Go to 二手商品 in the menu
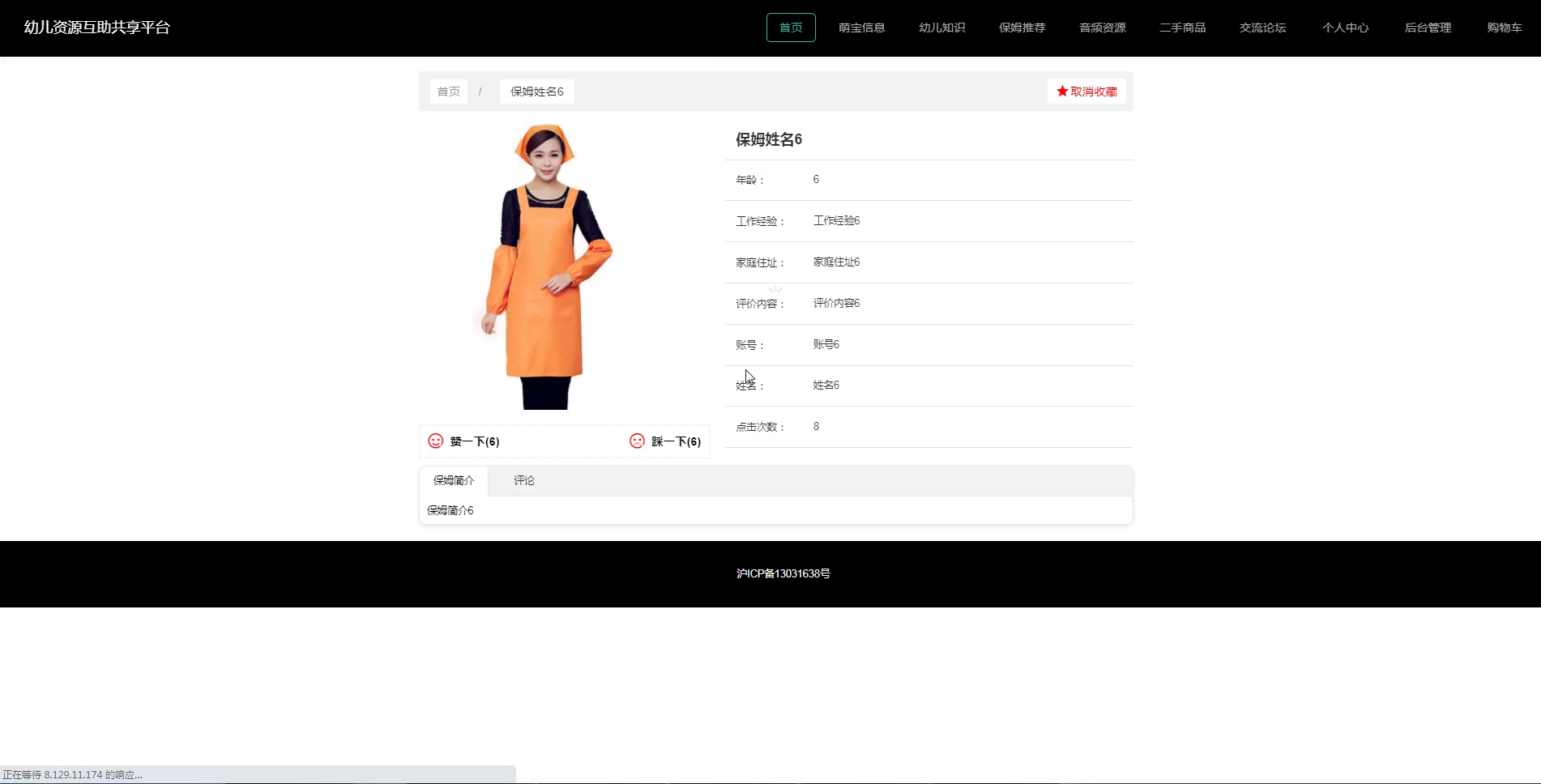 (1183, 28)
